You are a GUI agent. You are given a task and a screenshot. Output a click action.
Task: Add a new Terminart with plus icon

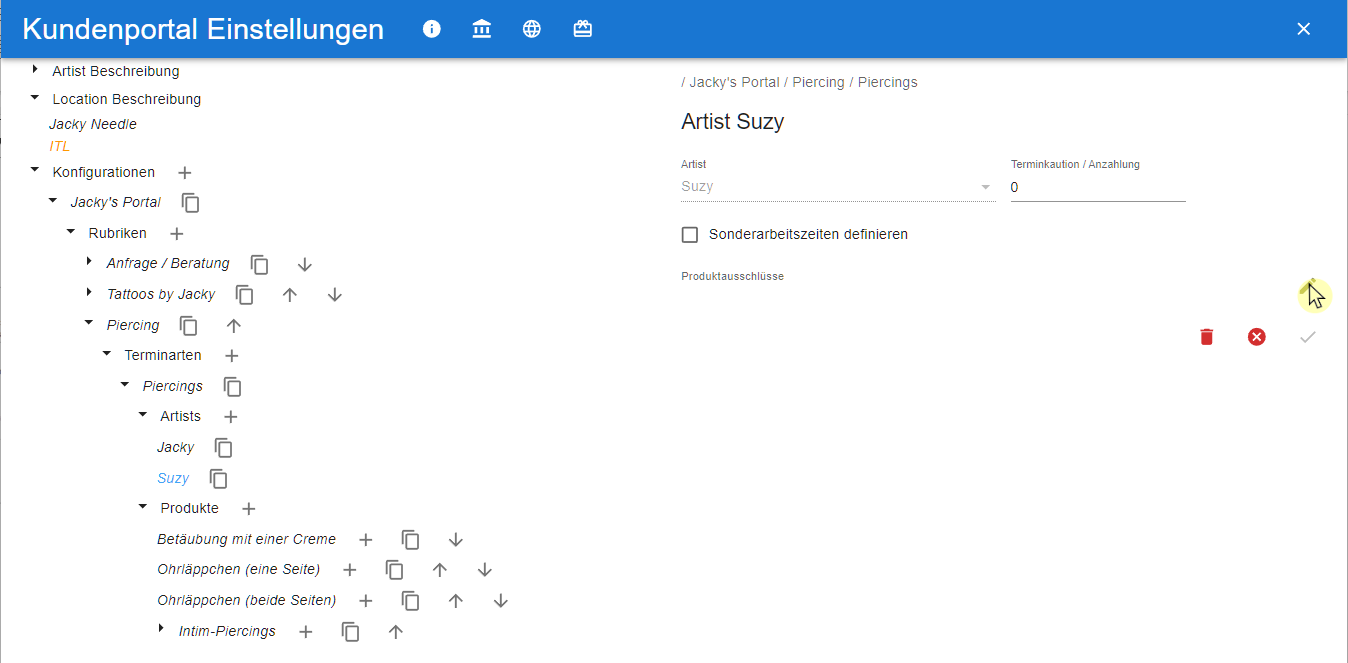point(232,356)
